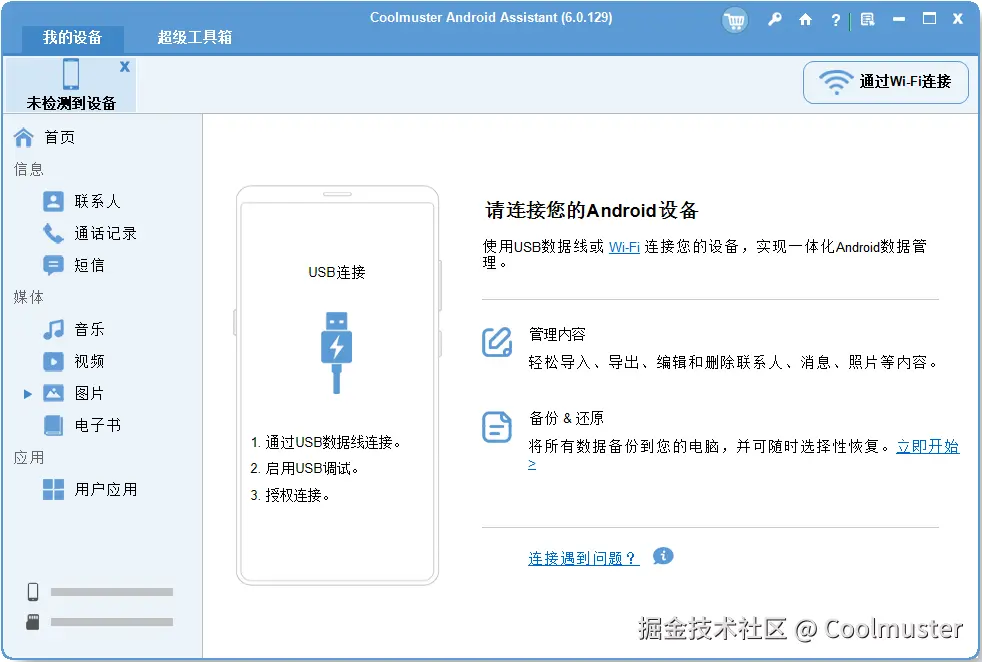Close the undetected device tab with X
The image size is (982, 662).
click(125, 66)
